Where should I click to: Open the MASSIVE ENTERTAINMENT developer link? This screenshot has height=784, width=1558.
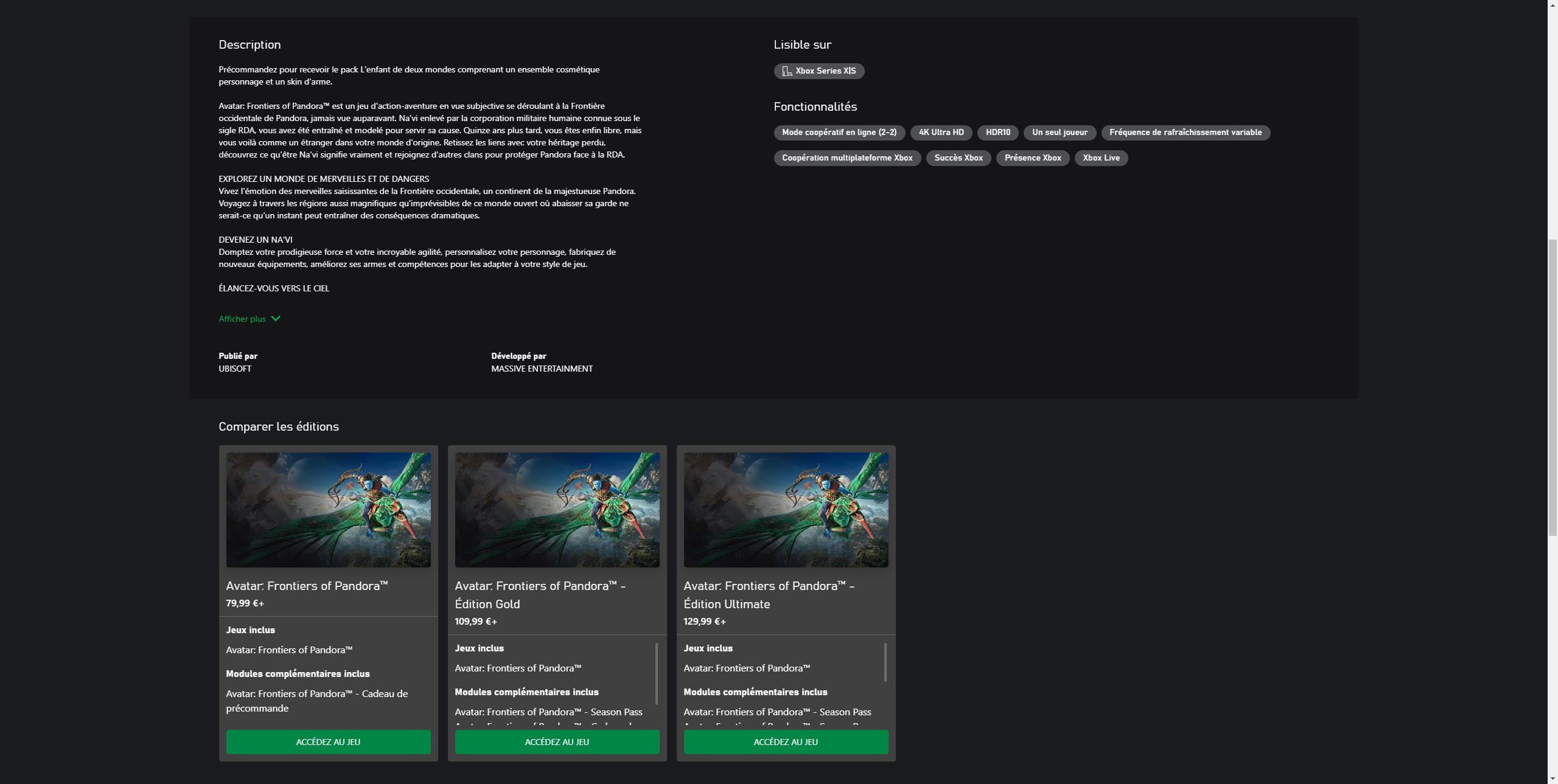[x=541, y=369]
